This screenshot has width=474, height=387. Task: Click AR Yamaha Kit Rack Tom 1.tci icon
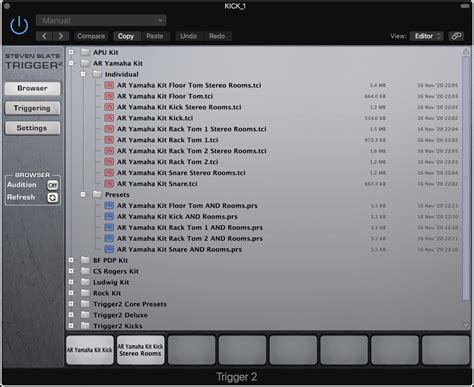tap(109, 140)
